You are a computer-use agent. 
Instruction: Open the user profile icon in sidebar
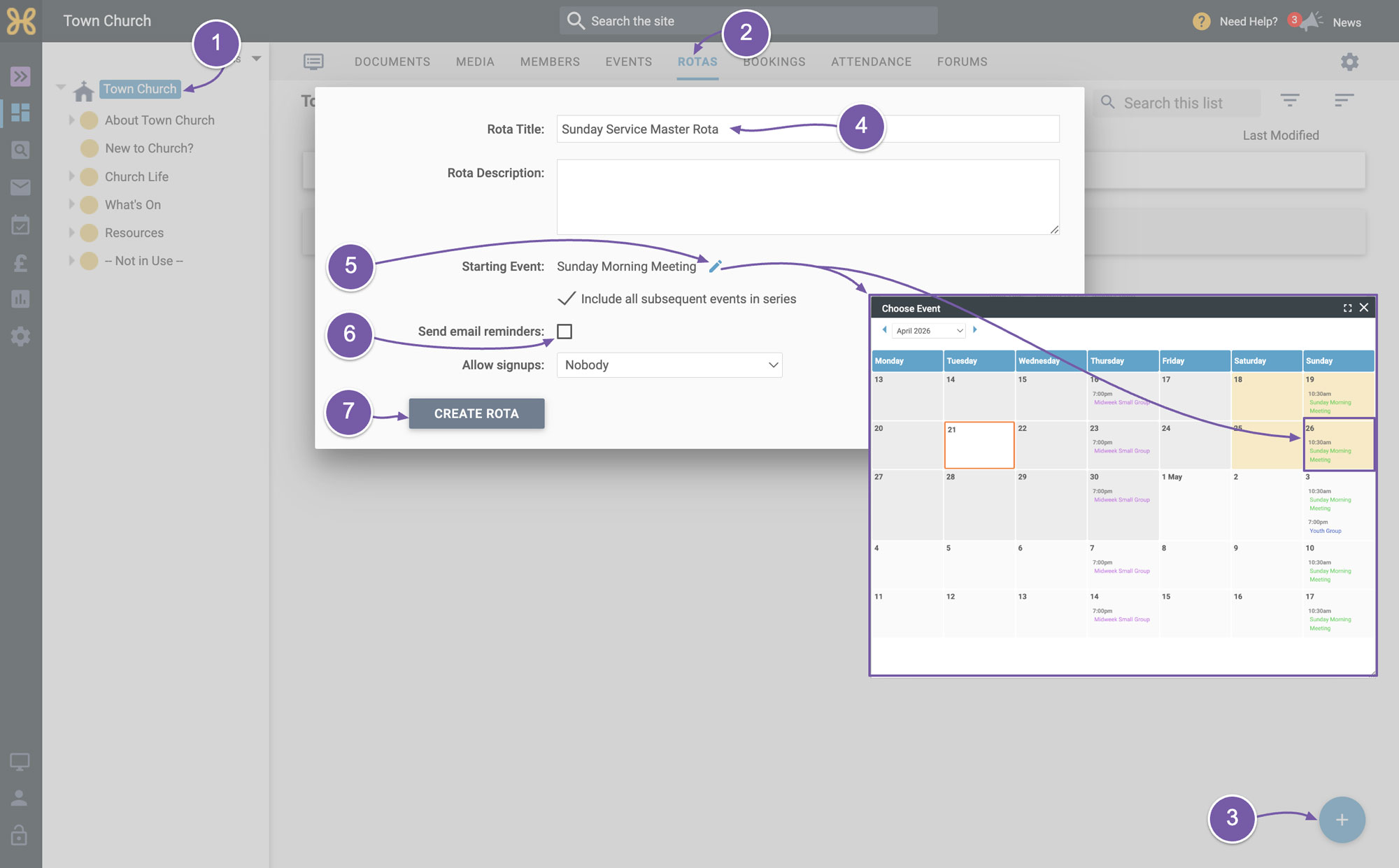[20, 798]
